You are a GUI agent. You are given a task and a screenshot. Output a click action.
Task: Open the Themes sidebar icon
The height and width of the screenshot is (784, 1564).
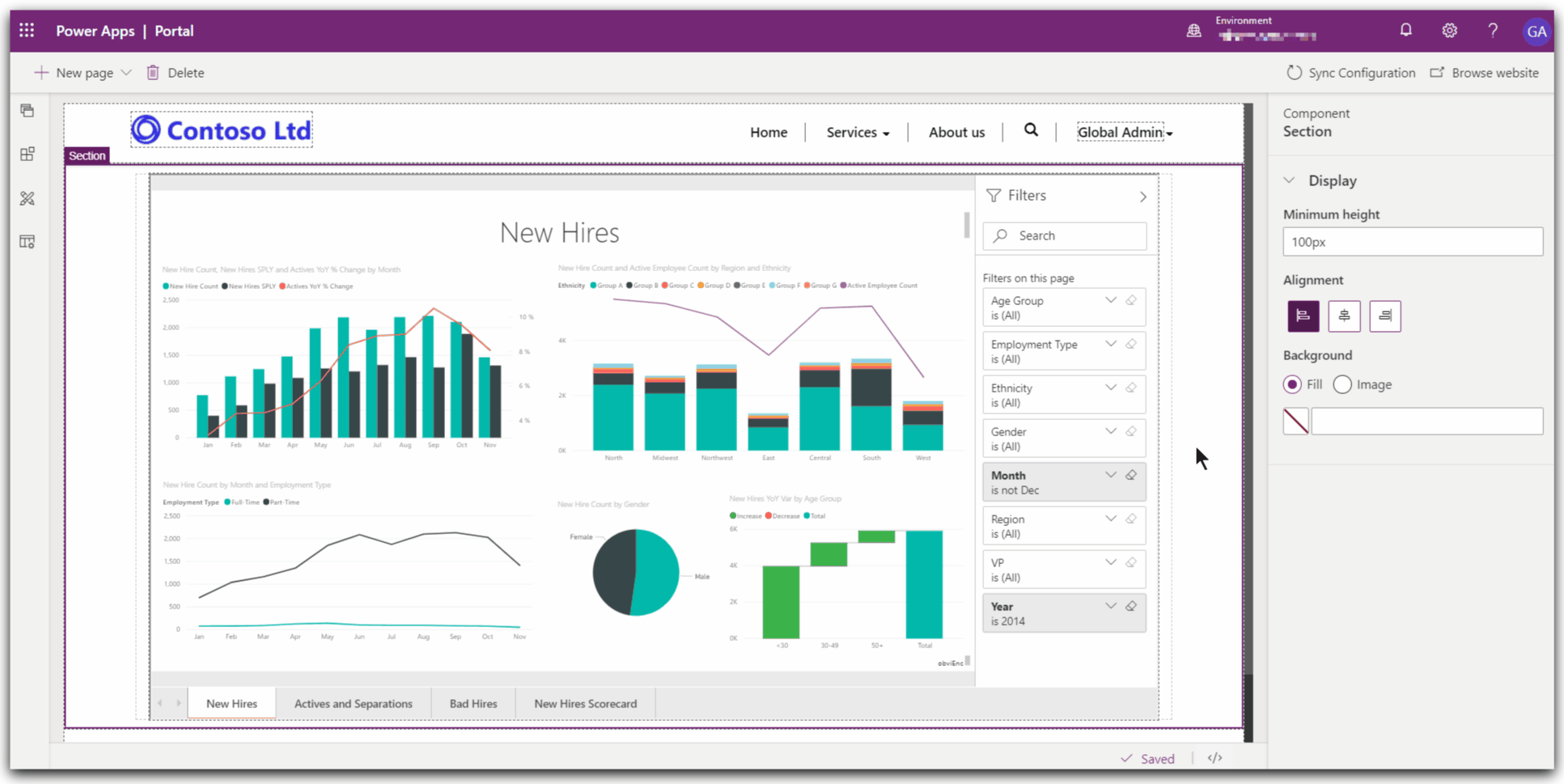28,198
